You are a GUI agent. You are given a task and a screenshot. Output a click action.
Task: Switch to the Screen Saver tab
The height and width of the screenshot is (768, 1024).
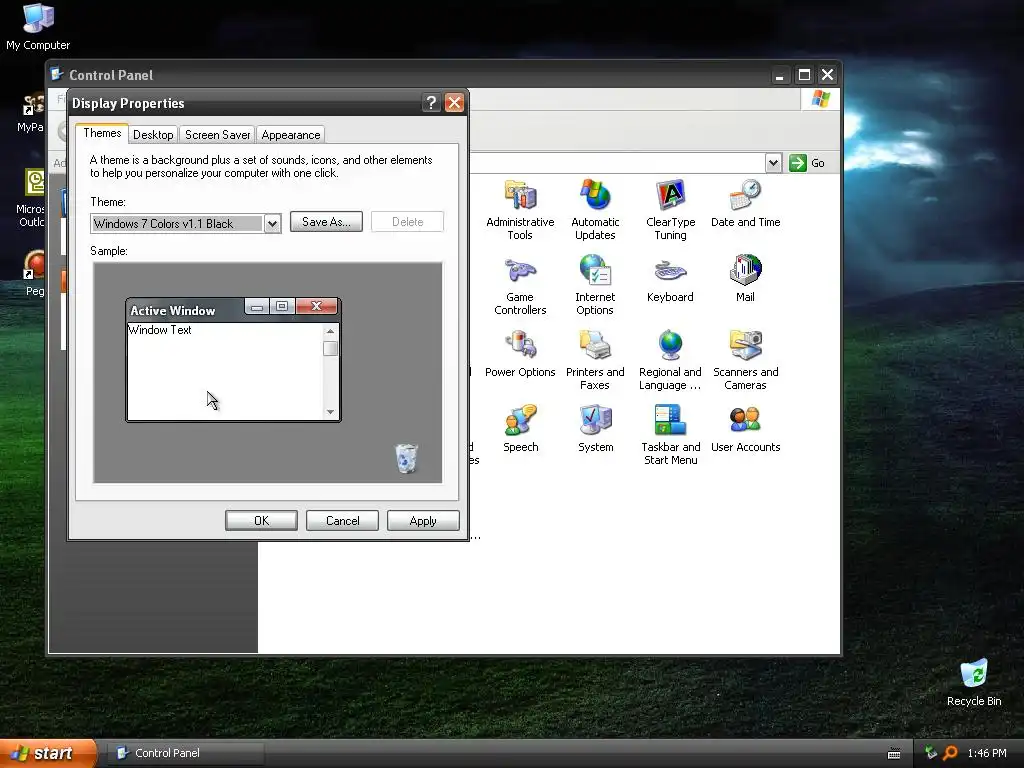pos(217,135)
